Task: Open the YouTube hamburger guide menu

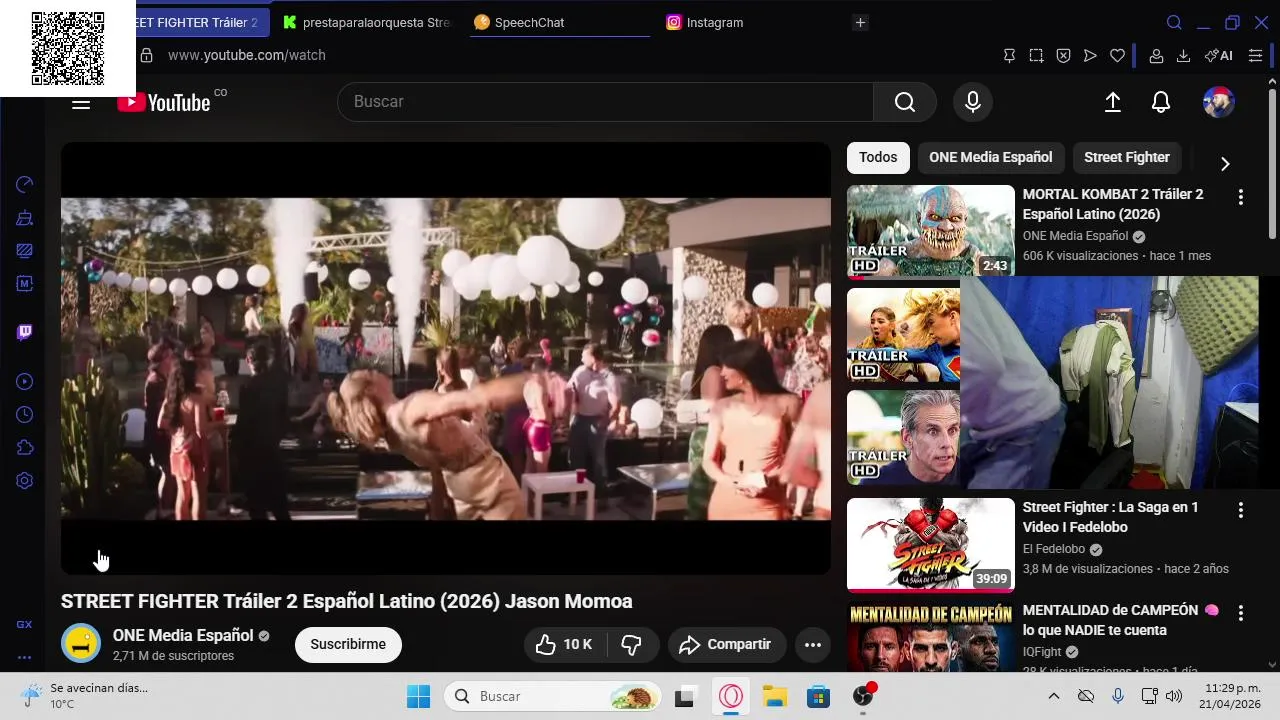Action: (x=81, y=102)
